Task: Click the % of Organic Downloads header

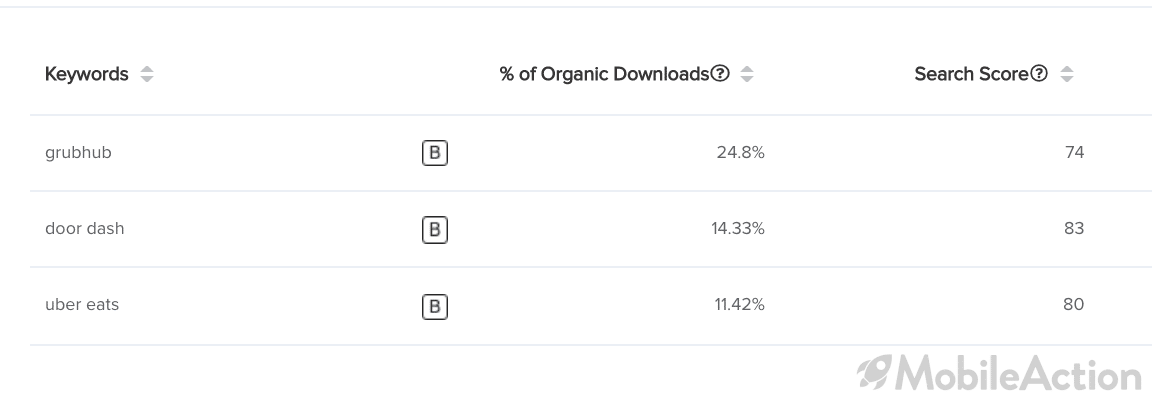Action: click(x=604, y=74)
